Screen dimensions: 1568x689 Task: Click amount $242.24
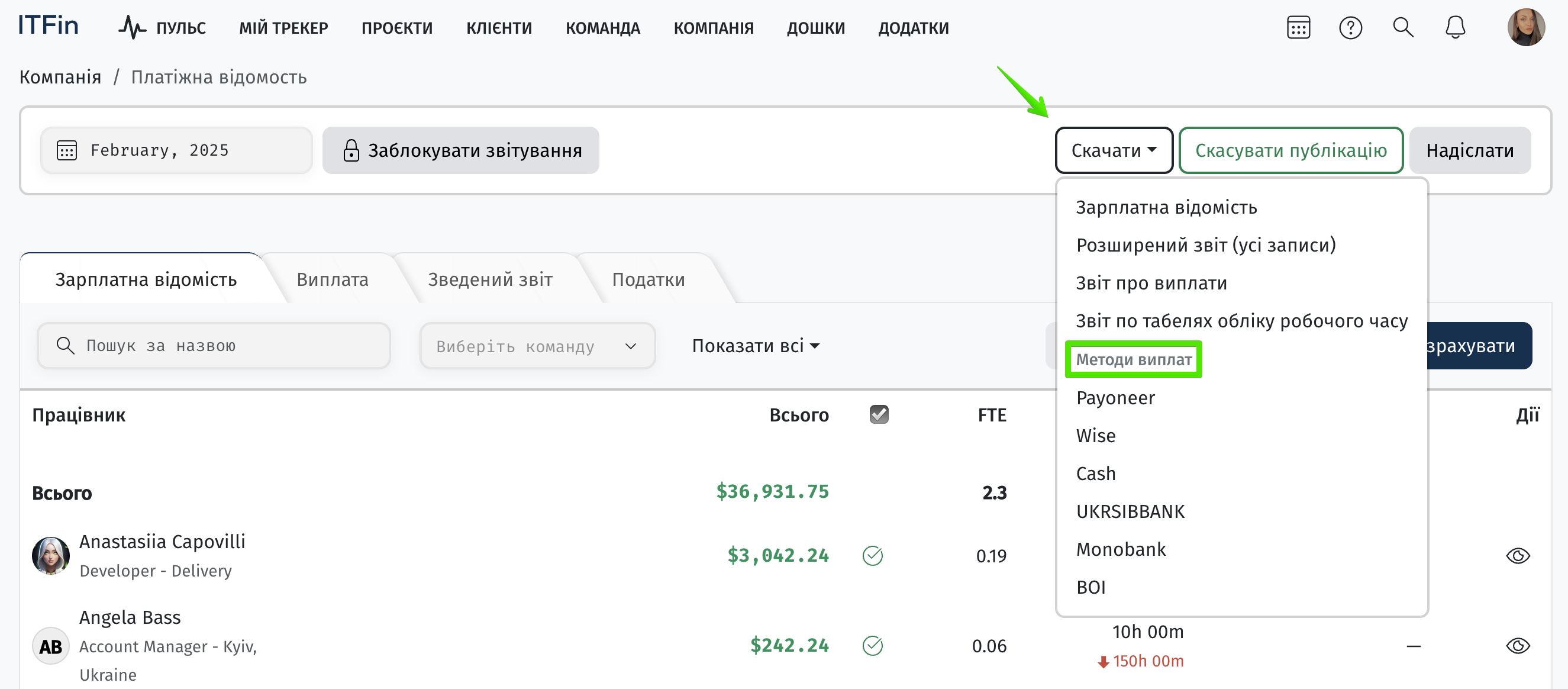pos(789,645)
